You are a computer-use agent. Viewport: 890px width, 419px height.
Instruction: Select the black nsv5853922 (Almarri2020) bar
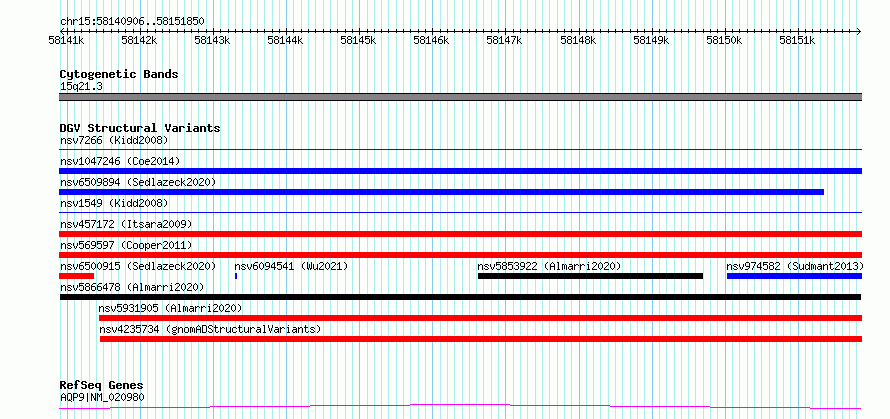(590, 276)
